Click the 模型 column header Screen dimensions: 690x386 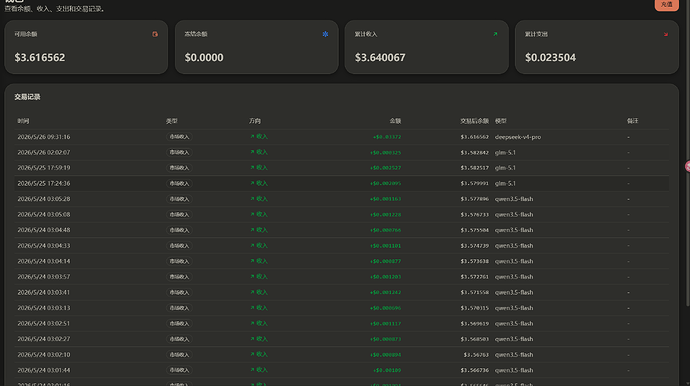[x=501, y=121]
